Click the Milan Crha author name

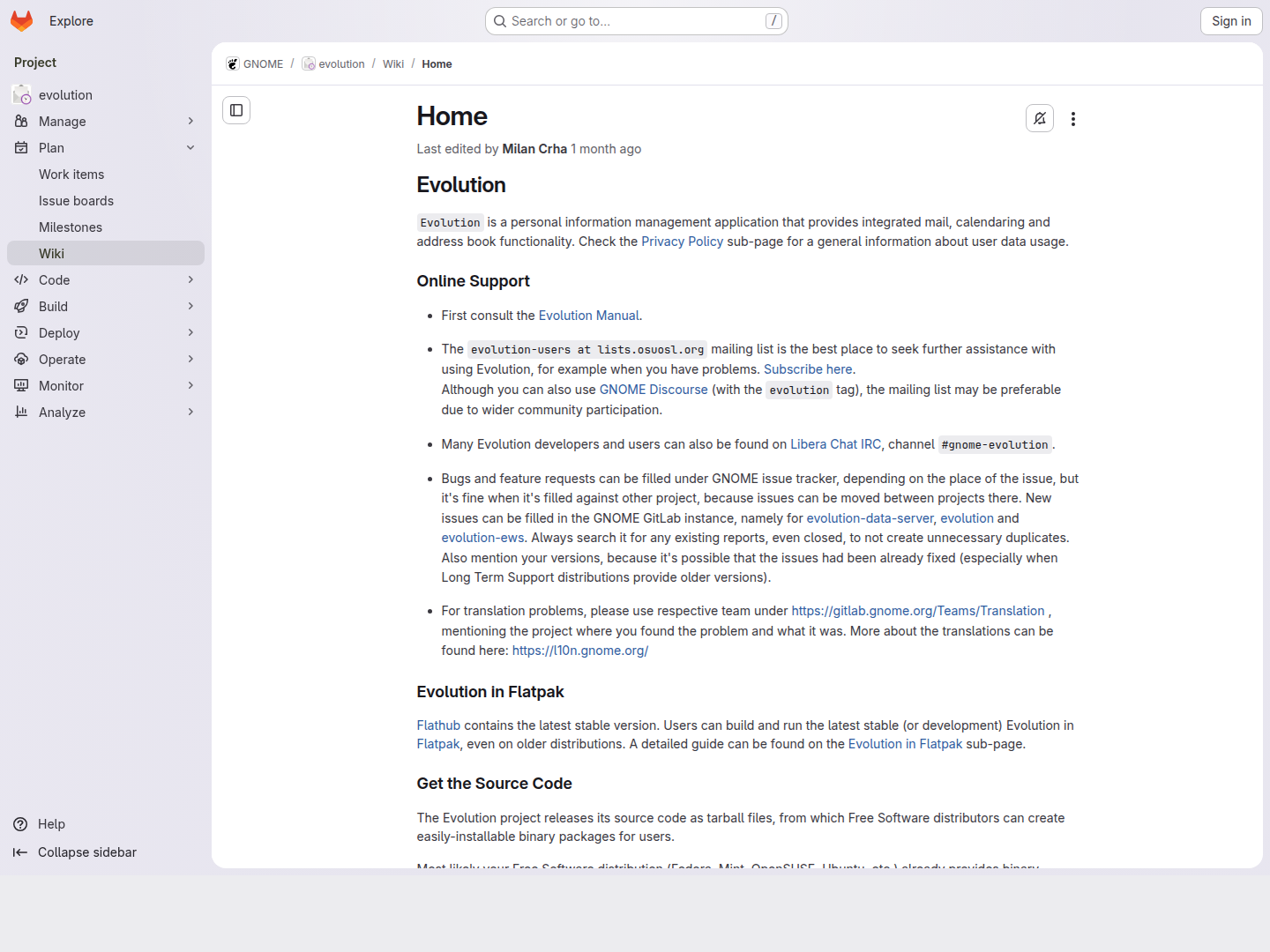(x=534, y=149)
